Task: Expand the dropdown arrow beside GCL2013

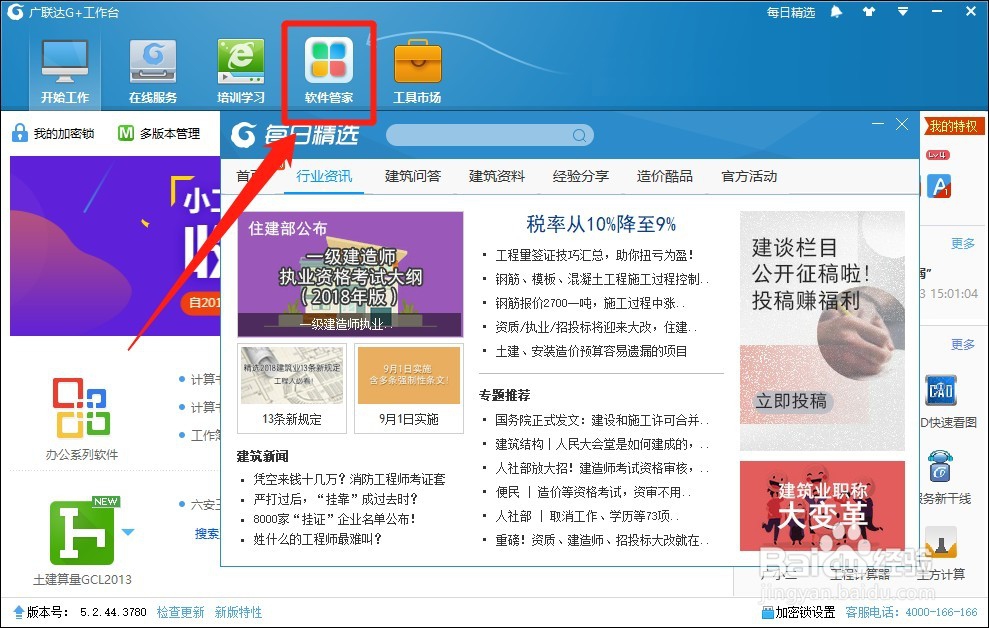Action: click(128, 532)
